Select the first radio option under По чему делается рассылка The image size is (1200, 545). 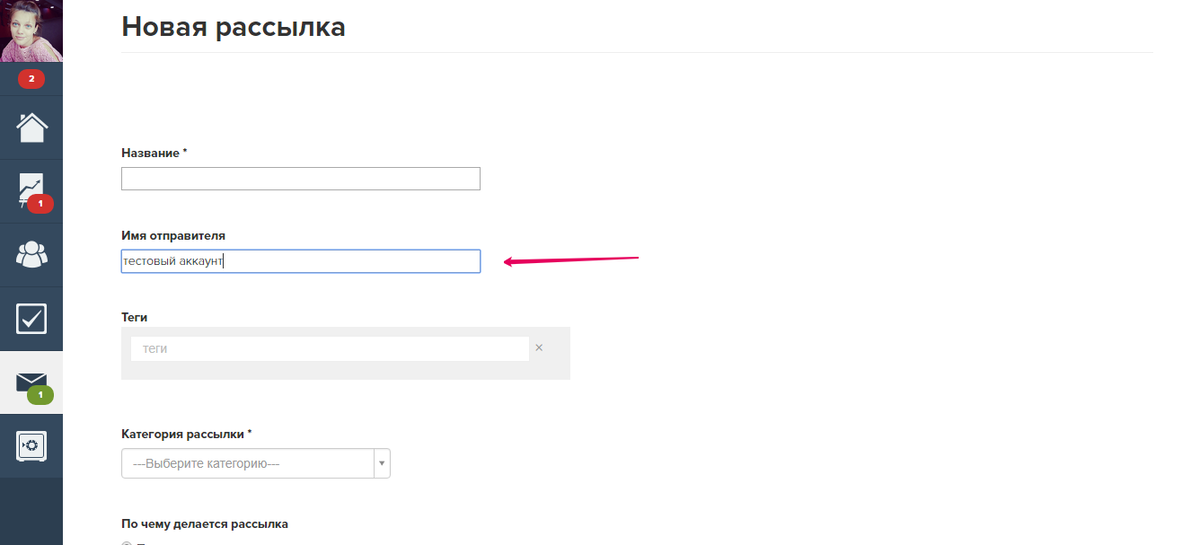click(x=126, y=543)
